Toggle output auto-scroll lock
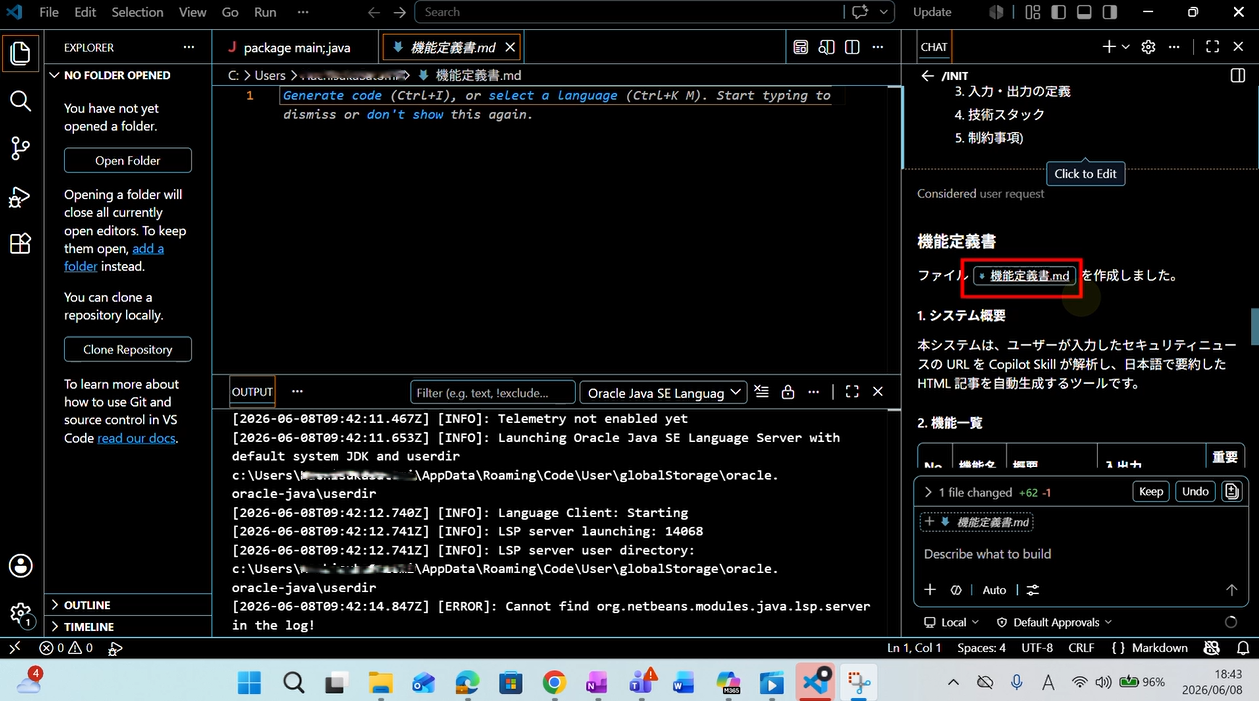Screen dimensions: 1259x701 coord(788,392)
